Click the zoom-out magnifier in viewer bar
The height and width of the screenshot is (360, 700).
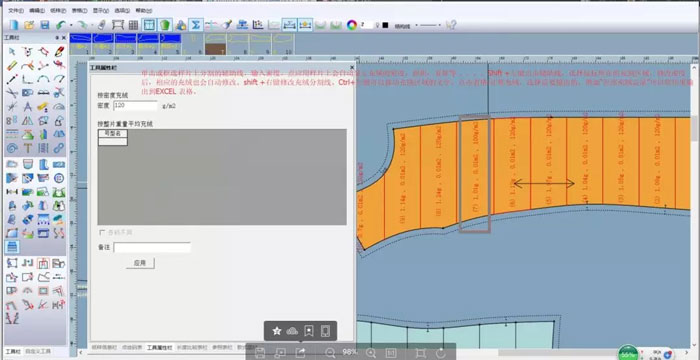[x=330, y=353]
